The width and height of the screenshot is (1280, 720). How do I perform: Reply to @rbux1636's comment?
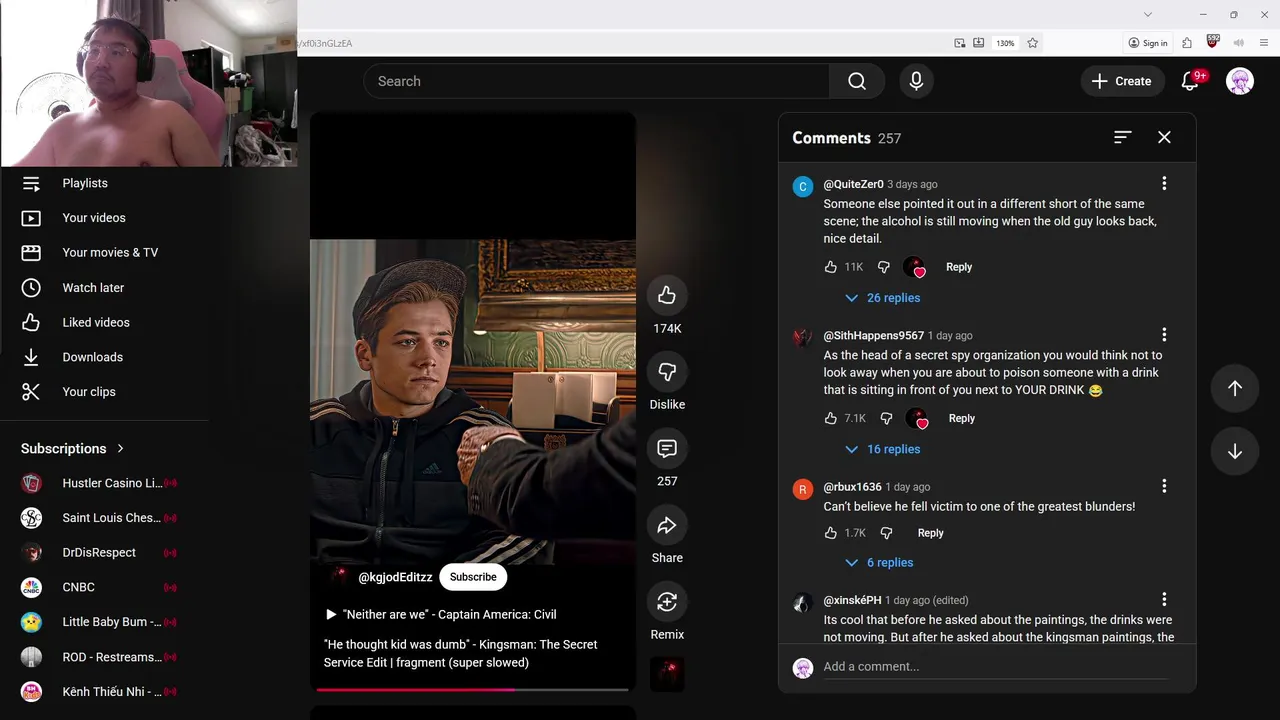pos(930,533)
